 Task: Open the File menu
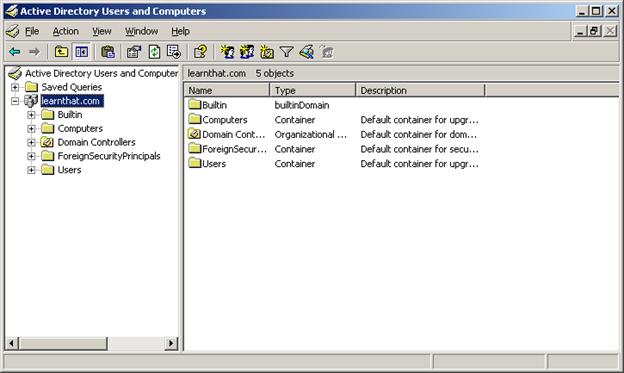pyautogui.click(x=32, y=31)
